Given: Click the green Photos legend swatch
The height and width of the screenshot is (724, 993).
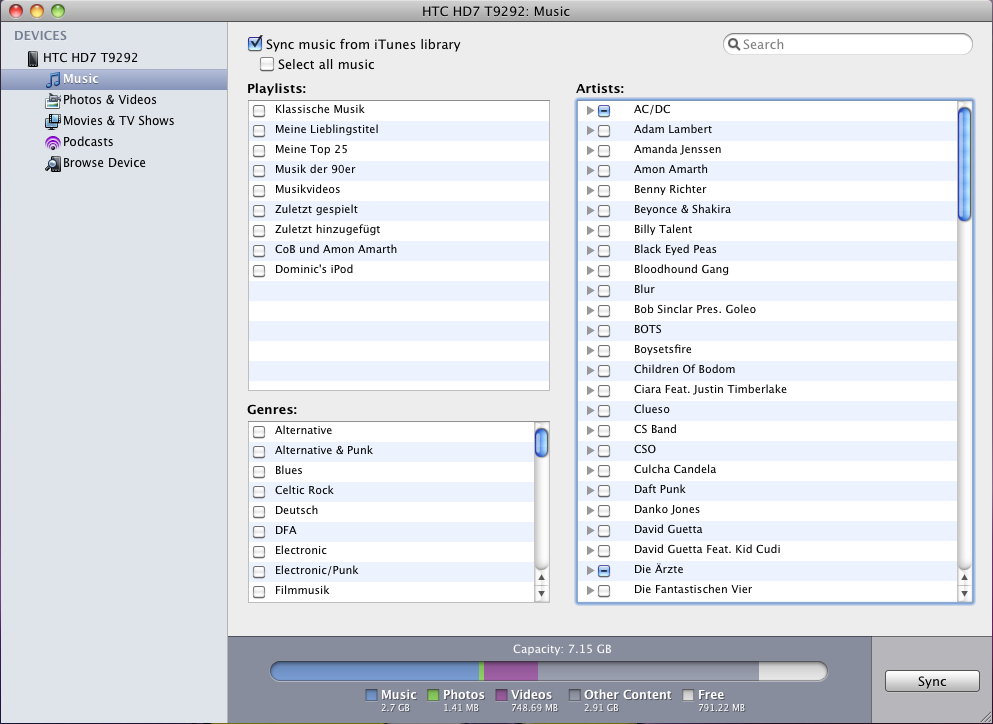Looking at the screenshot, I should 433,695.
